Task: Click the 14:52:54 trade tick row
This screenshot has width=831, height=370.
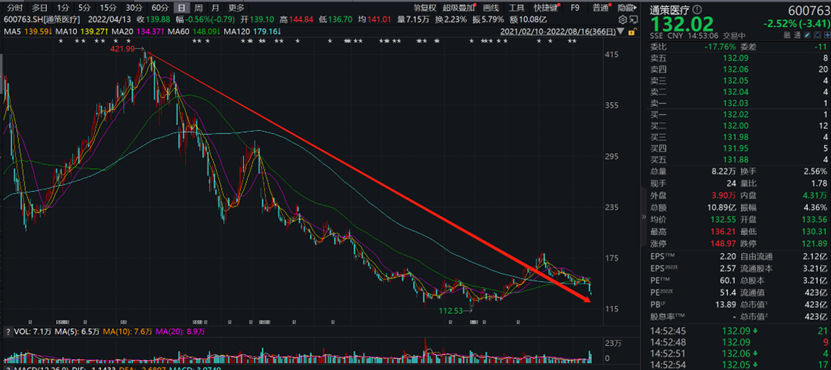Action: [738, 365]
